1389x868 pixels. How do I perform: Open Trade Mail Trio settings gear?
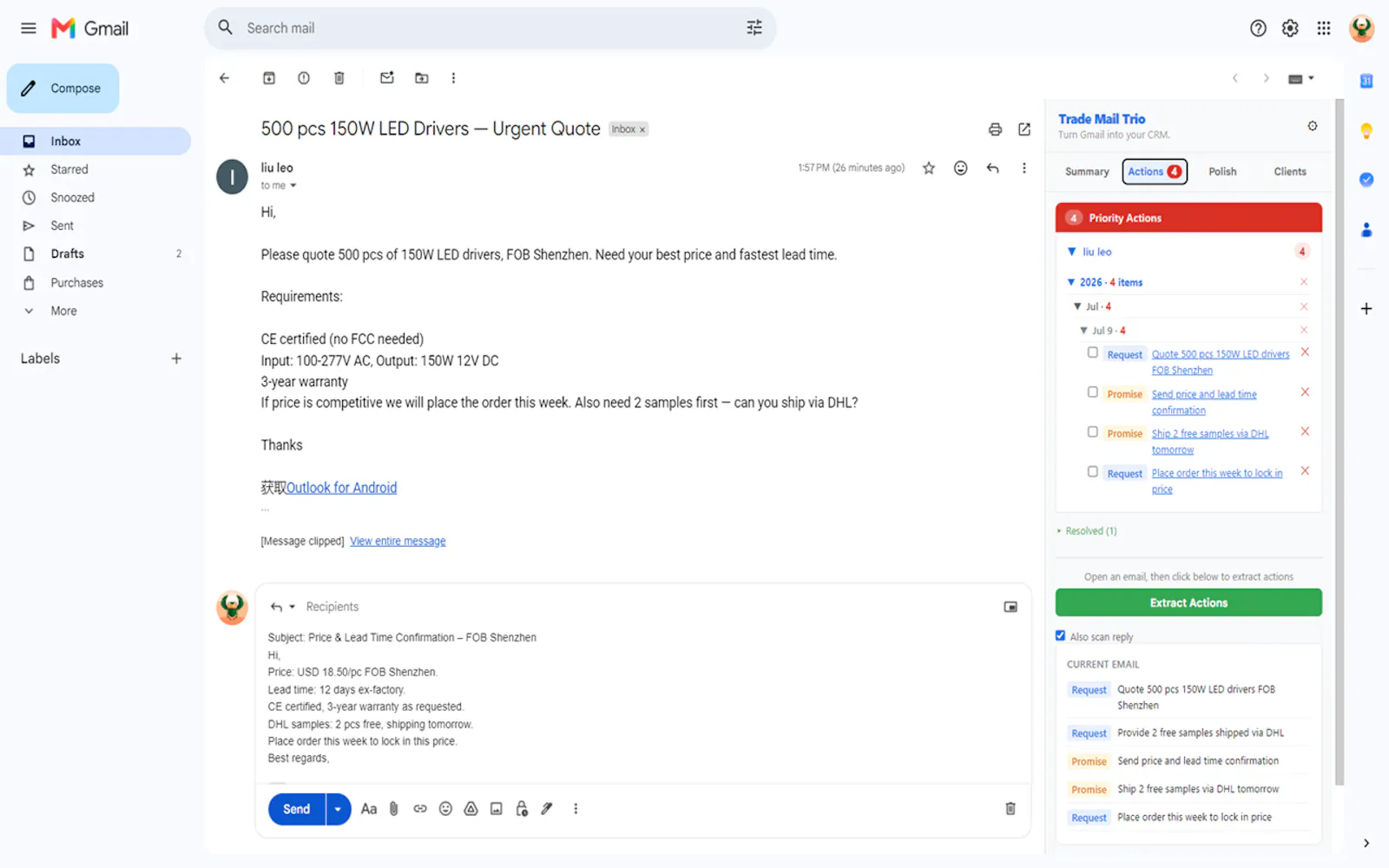tap(1313, 126)
